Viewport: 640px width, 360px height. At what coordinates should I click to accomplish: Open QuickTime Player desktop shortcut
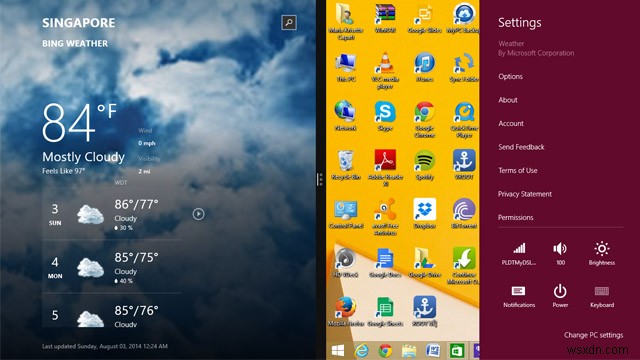(464, 120)
